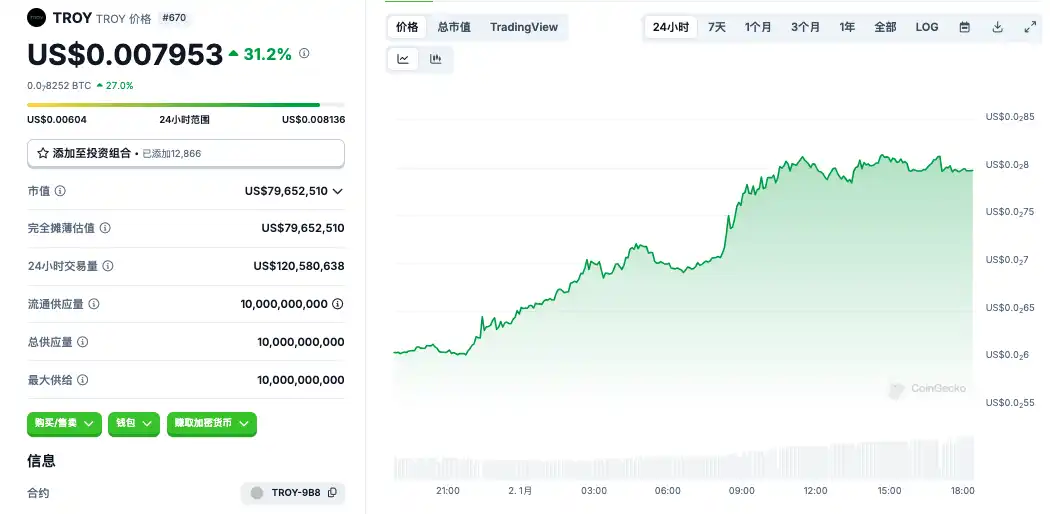The width and height of the screenshot is (1050, 514).
Task: Select the 1个月 time range
Action: (x=758, y=27)
